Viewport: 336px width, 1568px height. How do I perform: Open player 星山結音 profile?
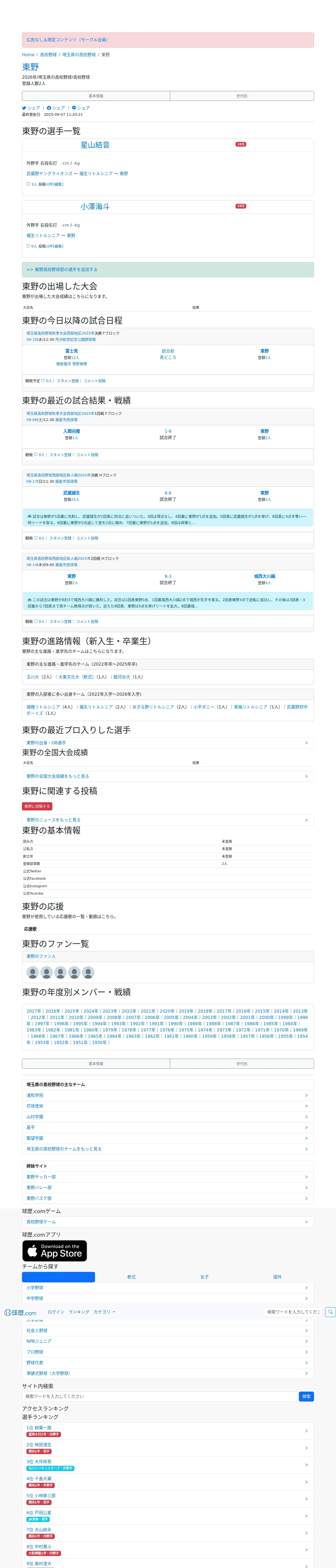tap(95, 145)
